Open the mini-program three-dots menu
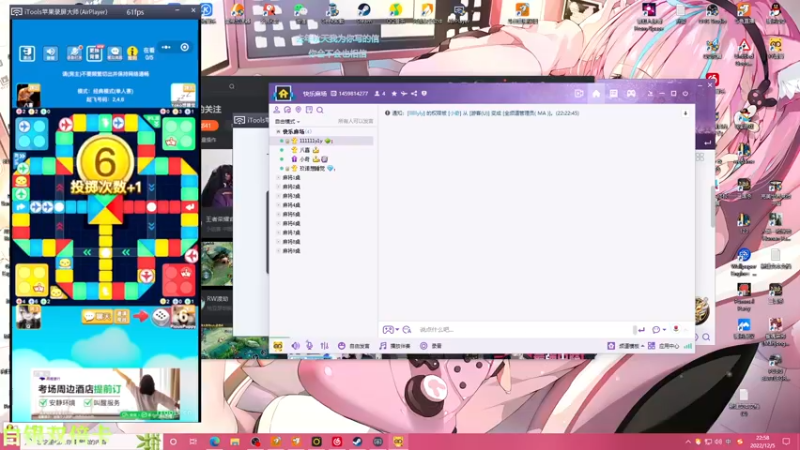This screenshot has height=450, width=800. 166,47
